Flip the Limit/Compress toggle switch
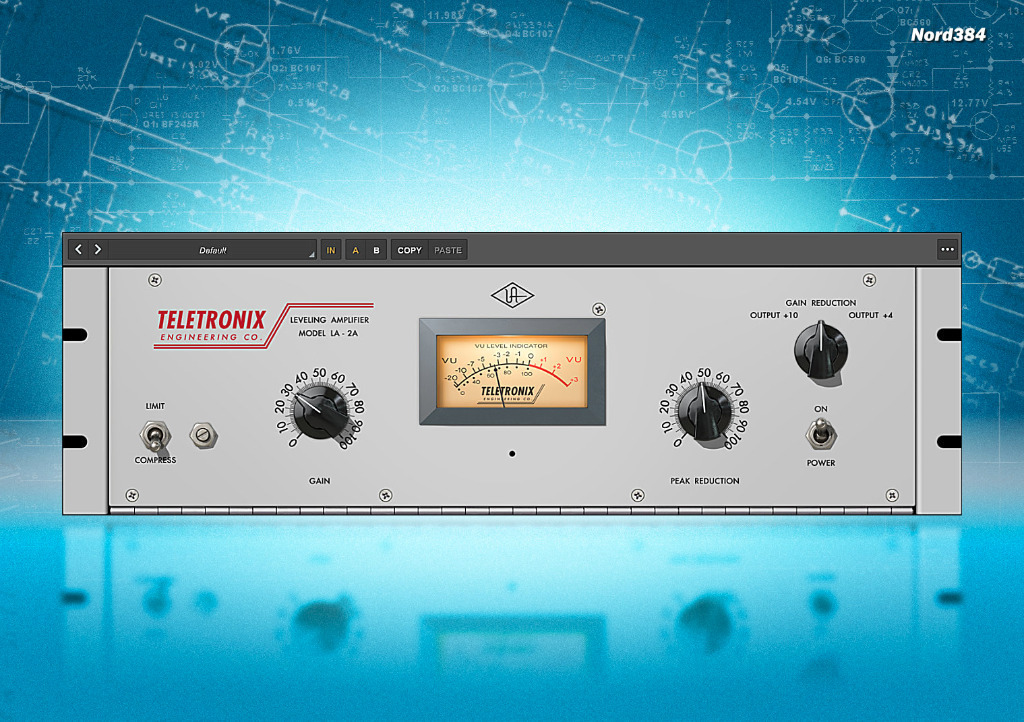Viewport: 1024px width, 722px height. click(155, 435)
